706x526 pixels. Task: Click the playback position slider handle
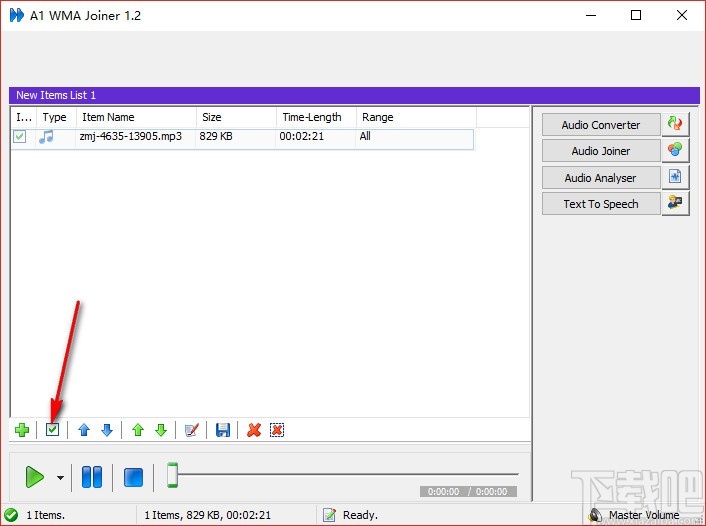[x=172, y=475]
